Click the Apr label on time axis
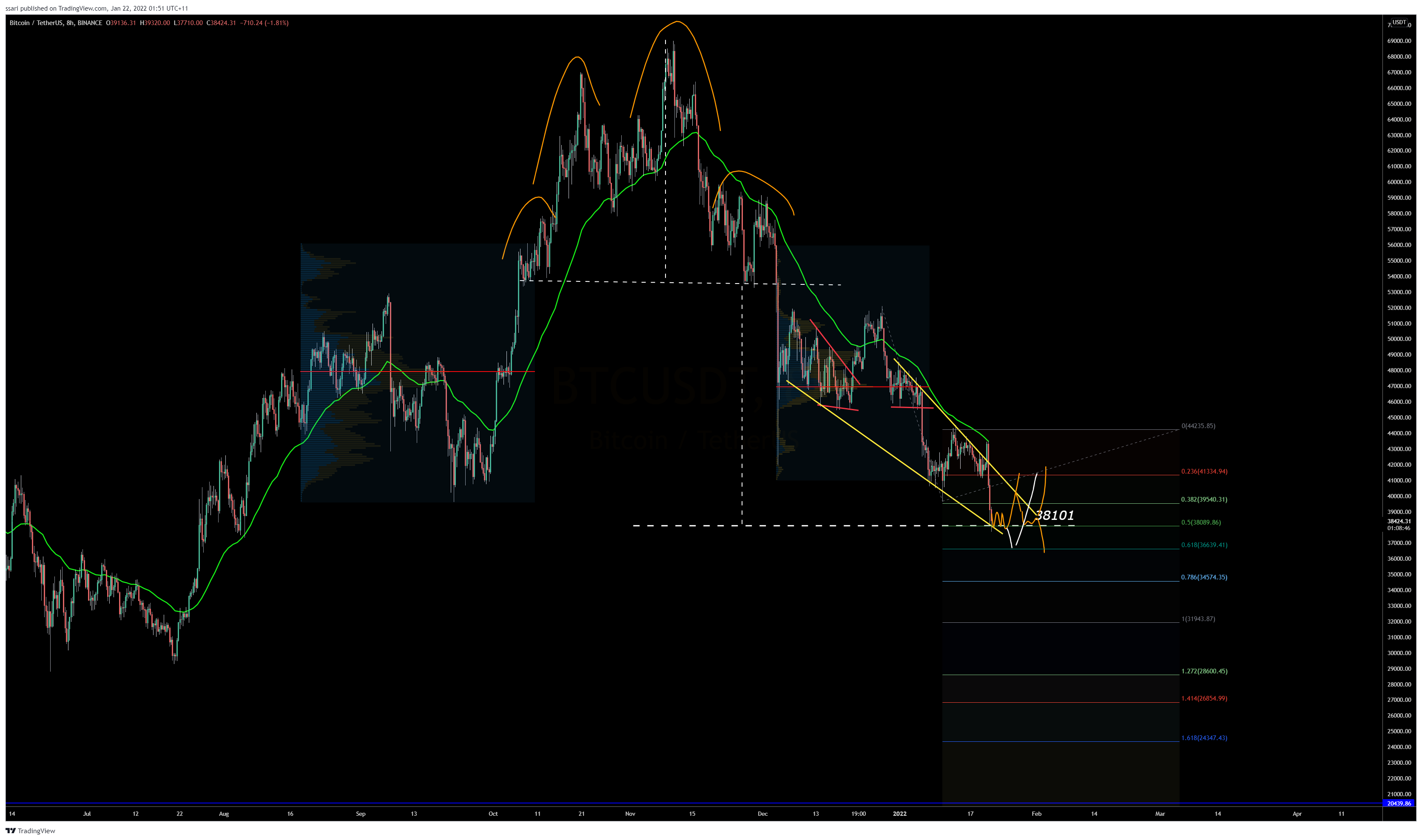This screenshot has width=1422, height=840. (1297, 813)
